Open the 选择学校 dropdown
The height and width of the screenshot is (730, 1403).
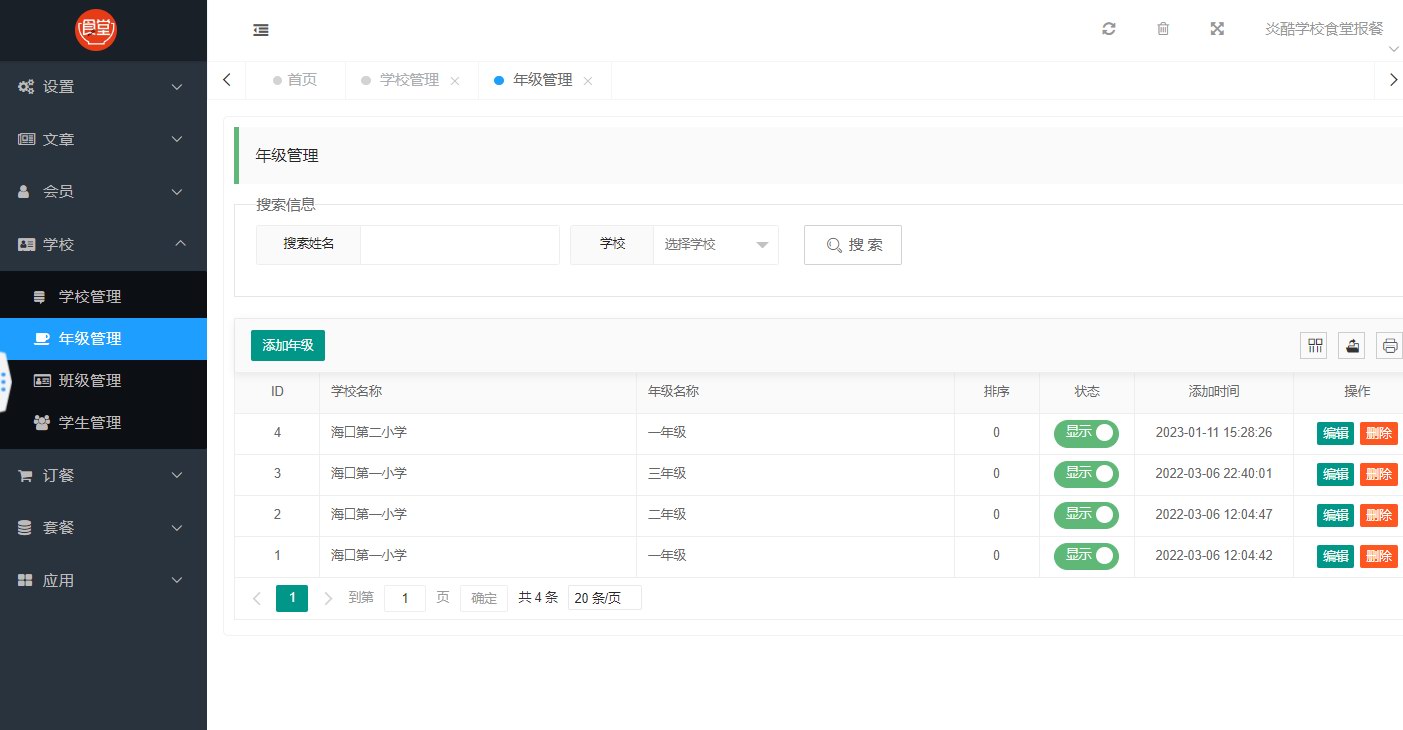point(715,245)
